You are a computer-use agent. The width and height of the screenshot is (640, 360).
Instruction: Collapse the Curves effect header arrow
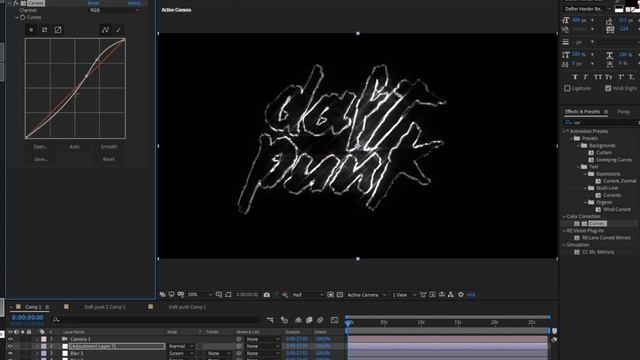click(10, 3)
